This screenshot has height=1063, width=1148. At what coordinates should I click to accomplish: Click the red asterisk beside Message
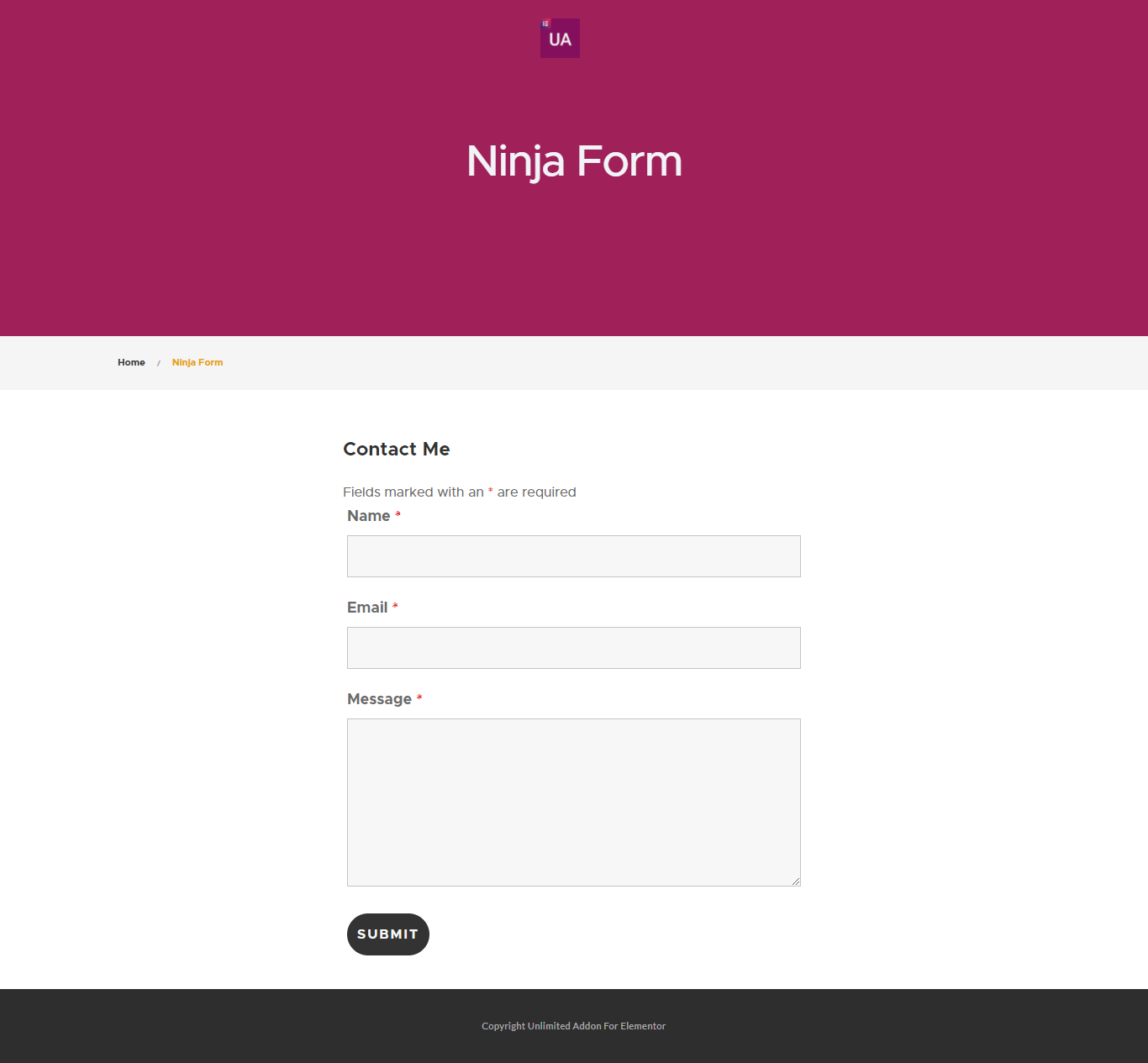pyautogui.click(x=419, y=697)
